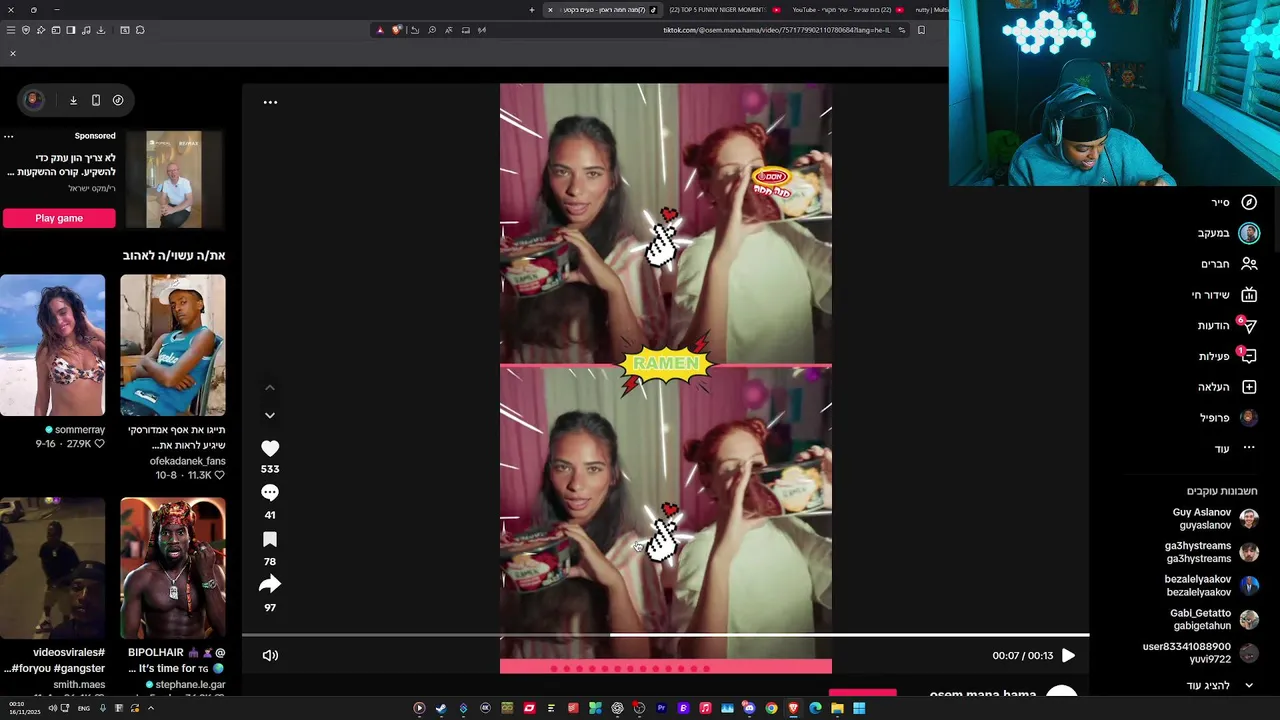Open the ofekadanek_fans username link
Screen dimensions: 1280x720
188,461
